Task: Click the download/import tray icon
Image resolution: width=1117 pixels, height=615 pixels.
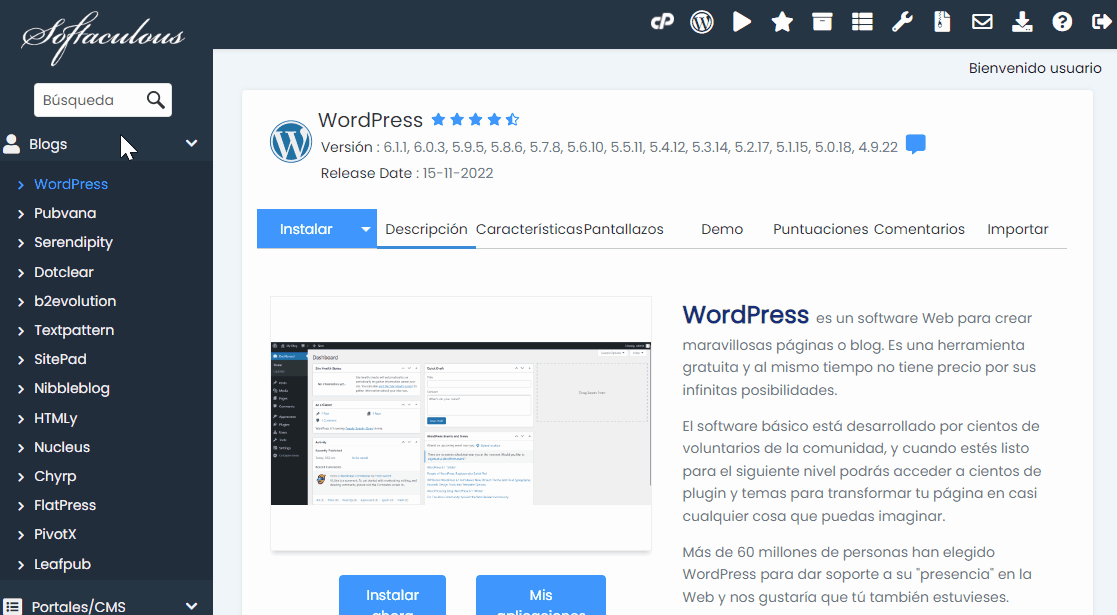Action: pyautogui.click(x=1022, y=22)
